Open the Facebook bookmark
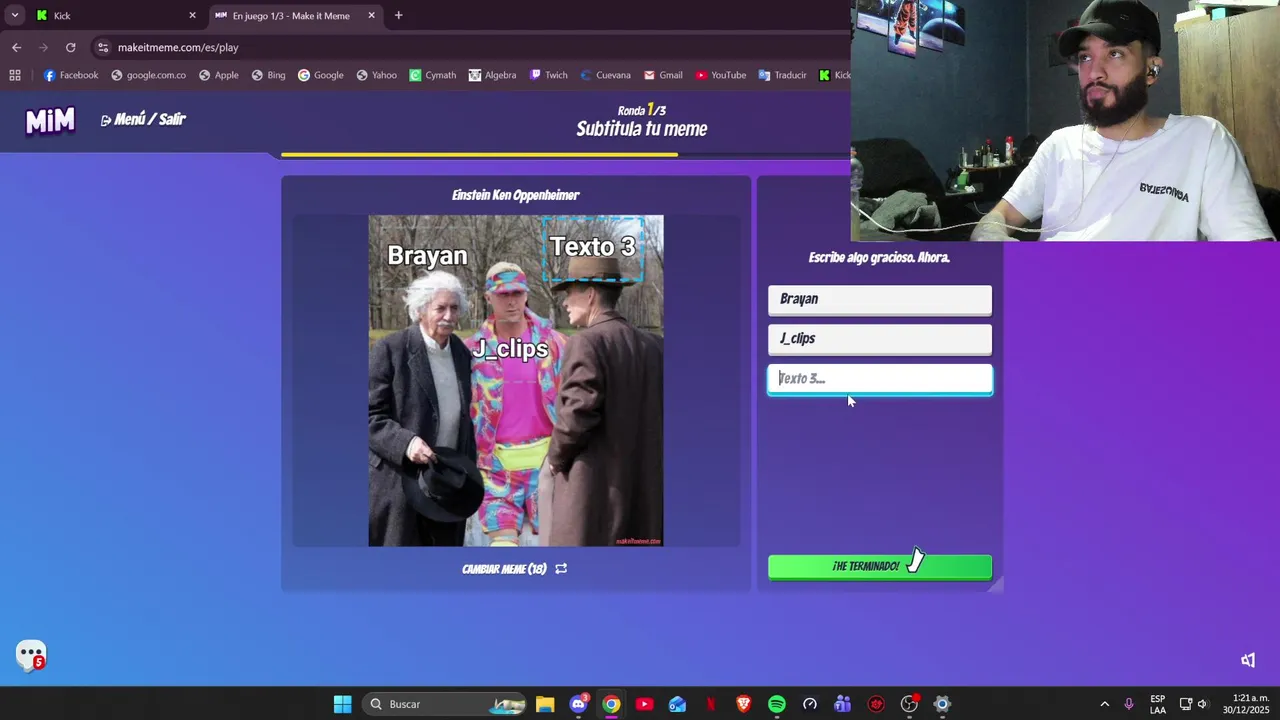Image resolution: width=1280 pixels, height=720 pixels. pyautogui.click(x=70, y=75)
